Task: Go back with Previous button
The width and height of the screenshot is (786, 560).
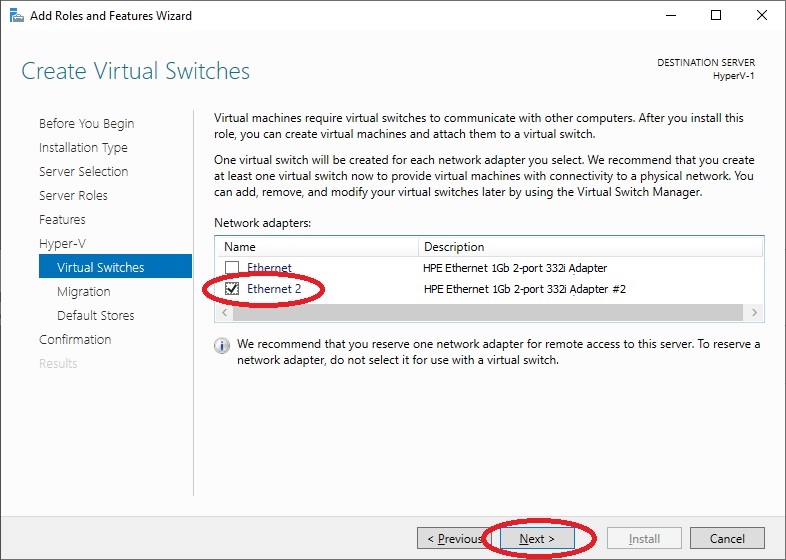Action: point(454,538)
